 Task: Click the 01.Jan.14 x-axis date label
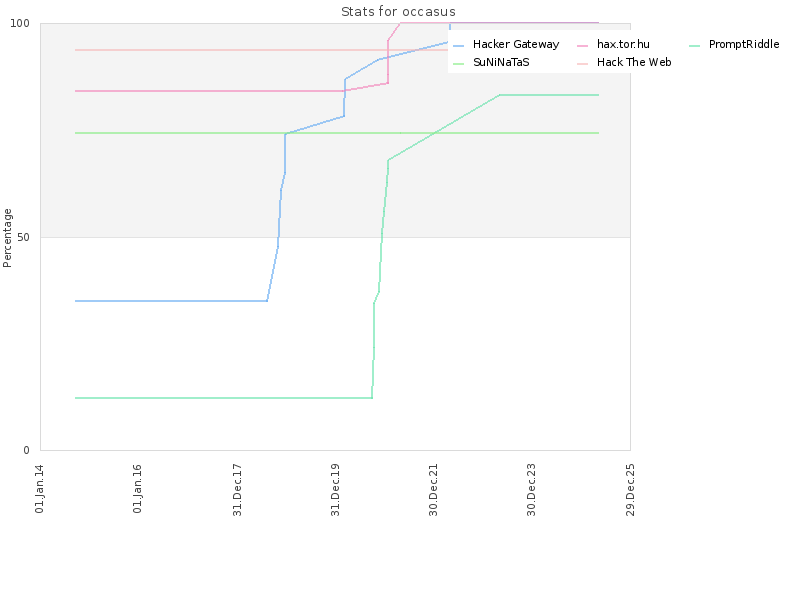pyautogui.click(x=39, y=488)
